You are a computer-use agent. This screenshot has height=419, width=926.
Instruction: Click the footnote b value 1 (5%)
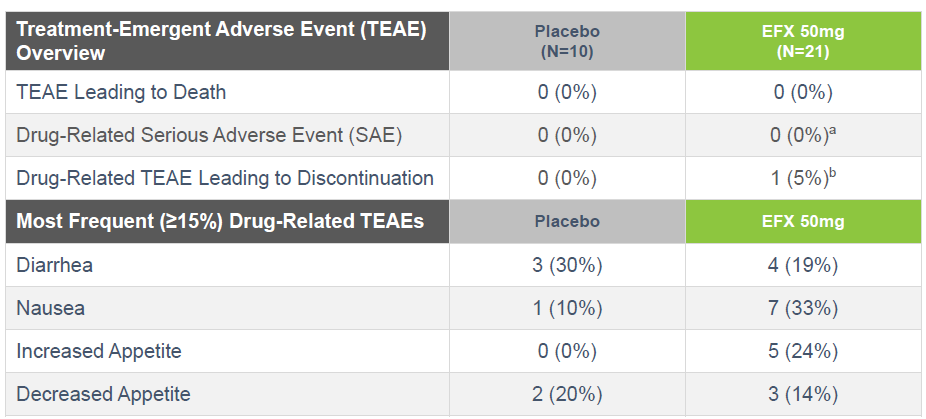pyautogui.click(x=803, y=178)
